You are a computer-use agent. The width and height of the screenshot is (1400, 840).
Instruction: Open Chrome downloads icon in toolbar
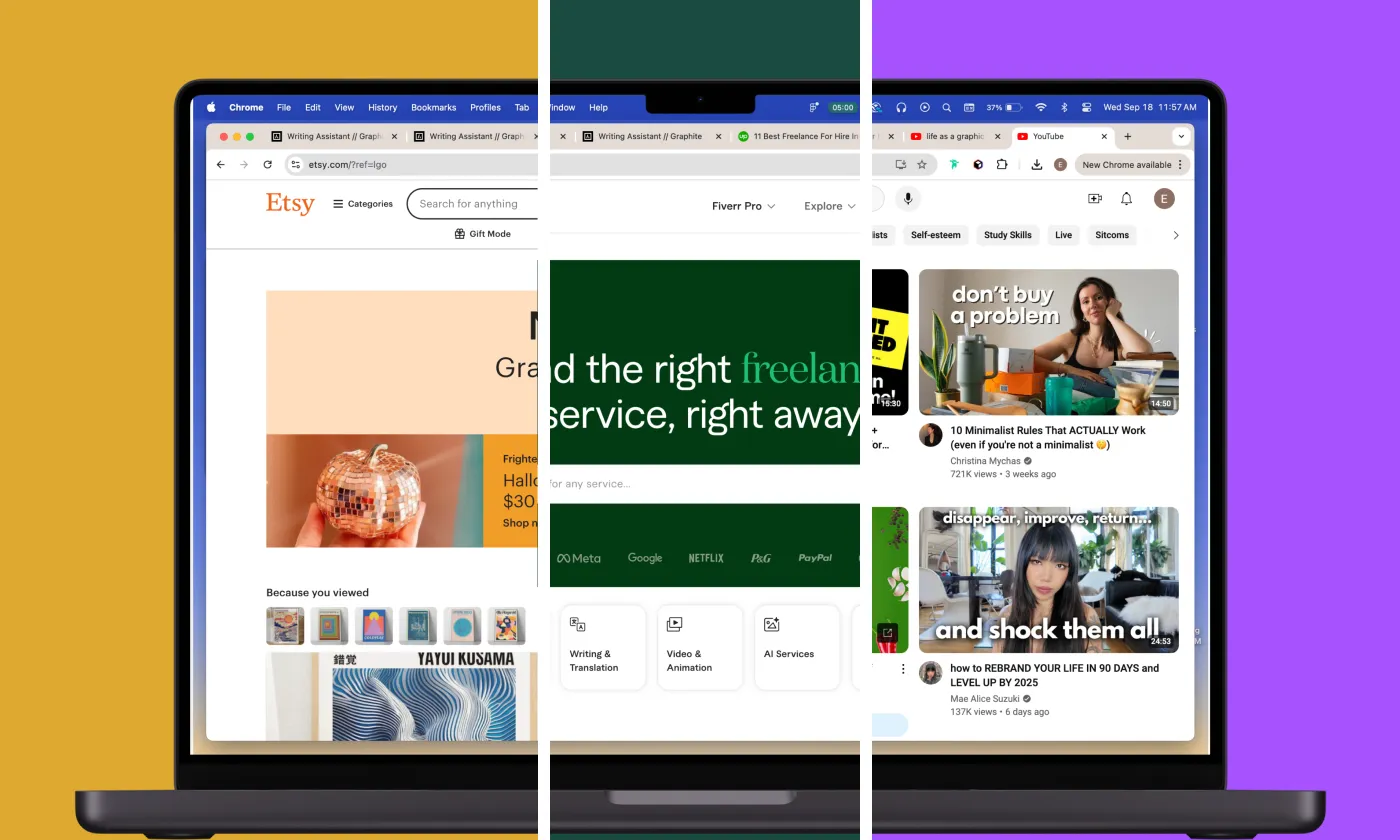pos(1037,165)
